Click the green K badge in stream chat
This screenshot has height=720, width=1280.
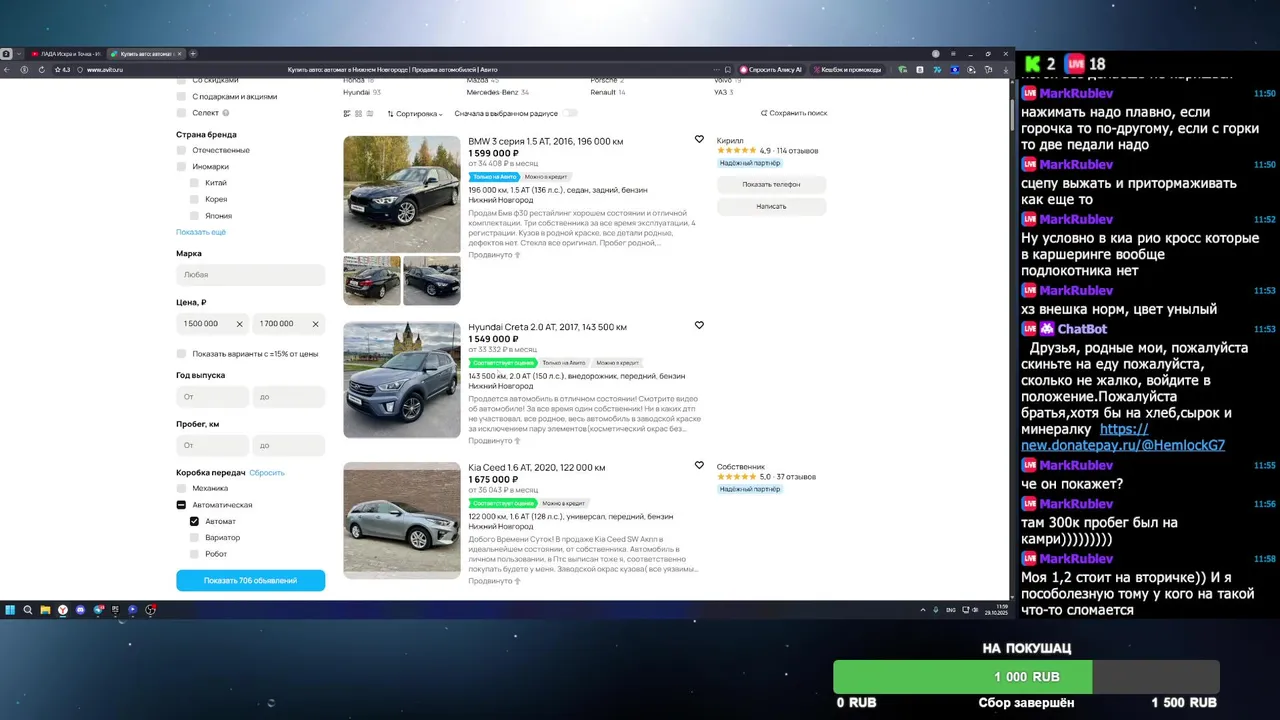point(1033,64)
